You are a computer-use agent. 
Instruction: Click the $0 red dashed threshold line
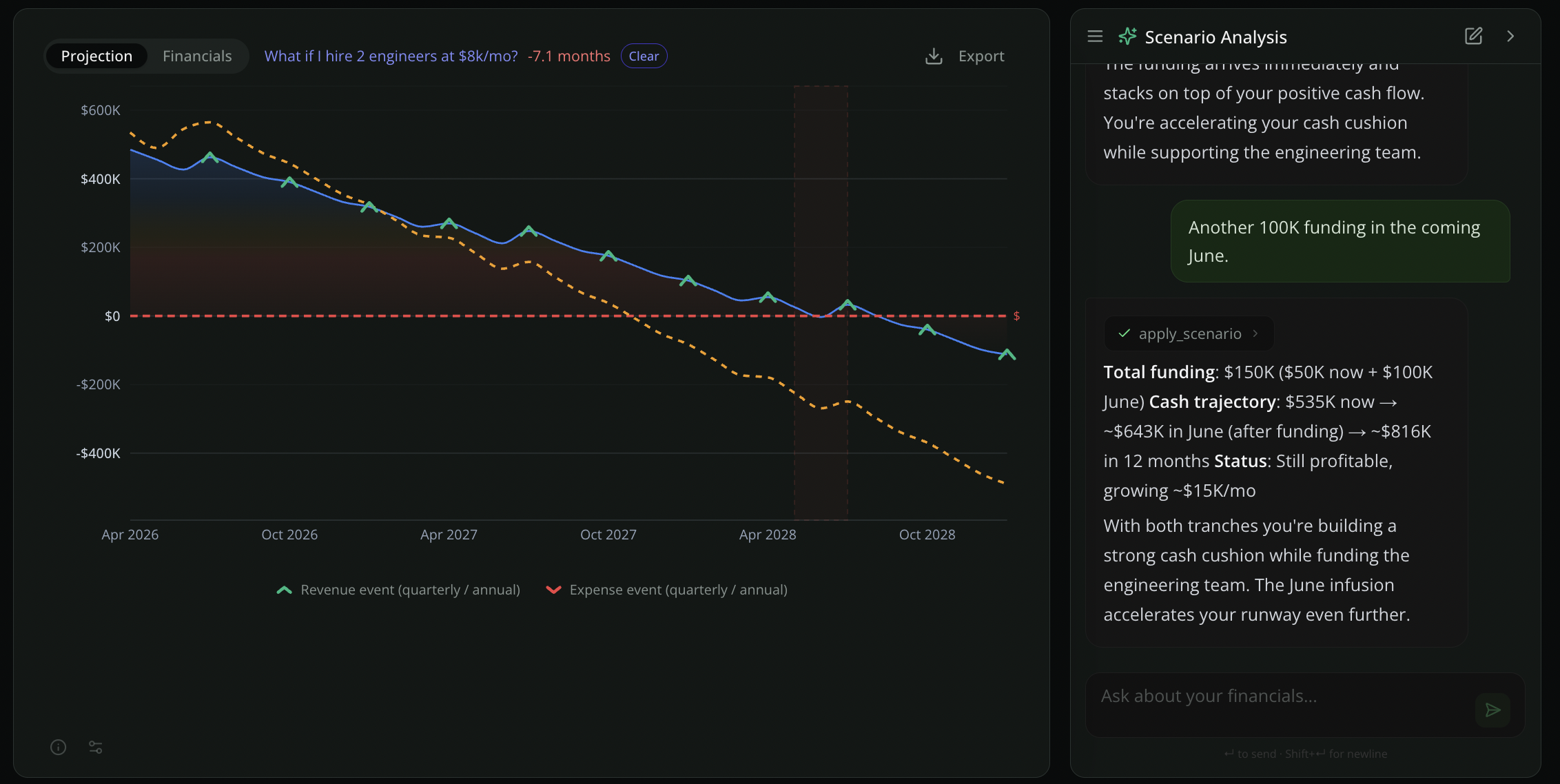568,316
